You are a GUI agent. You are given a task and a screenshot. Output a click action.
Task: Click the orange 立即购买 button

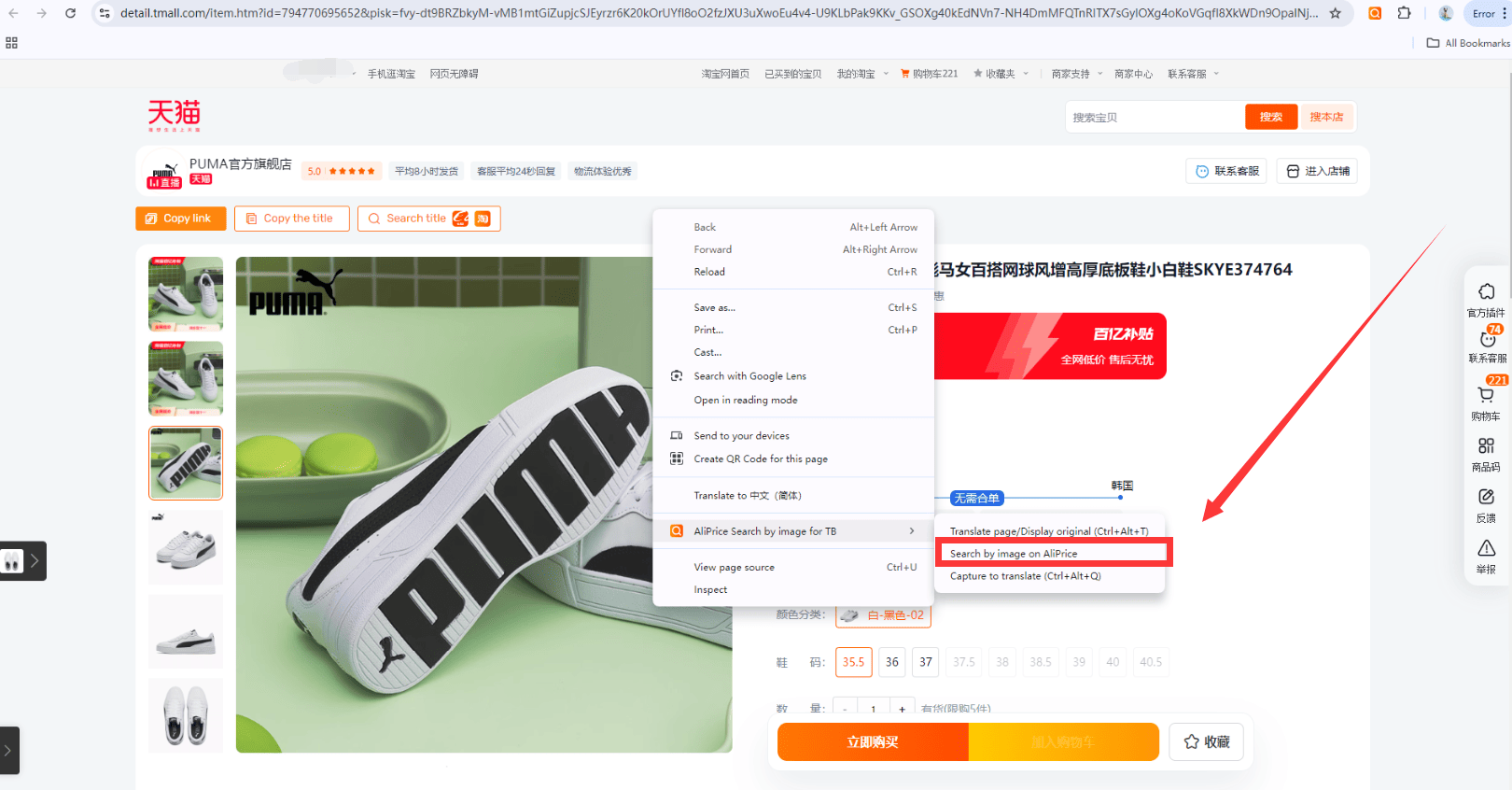click(x=873, y=742)
